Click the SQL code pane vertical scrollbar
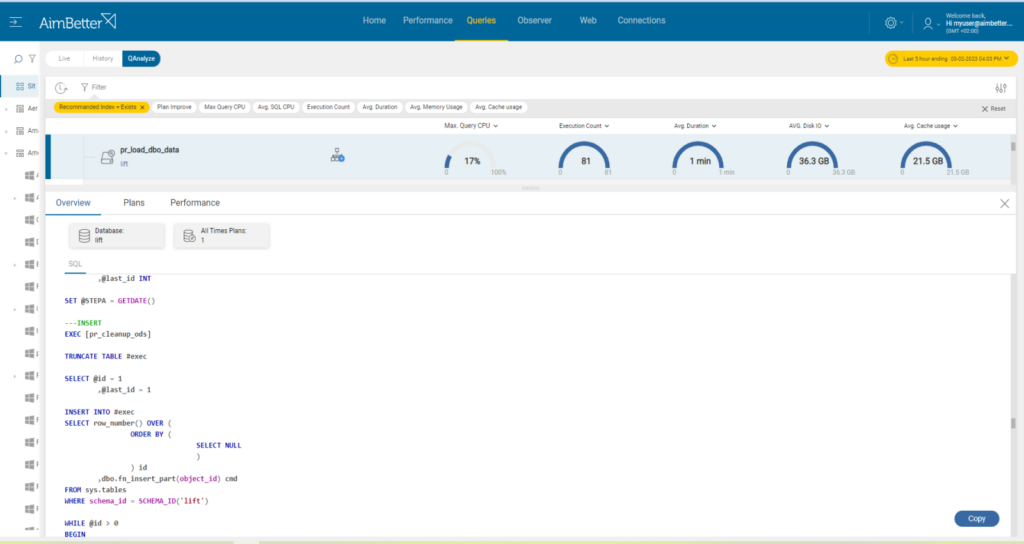This screenshot has height=544, width=1024. pos(1013,424)
